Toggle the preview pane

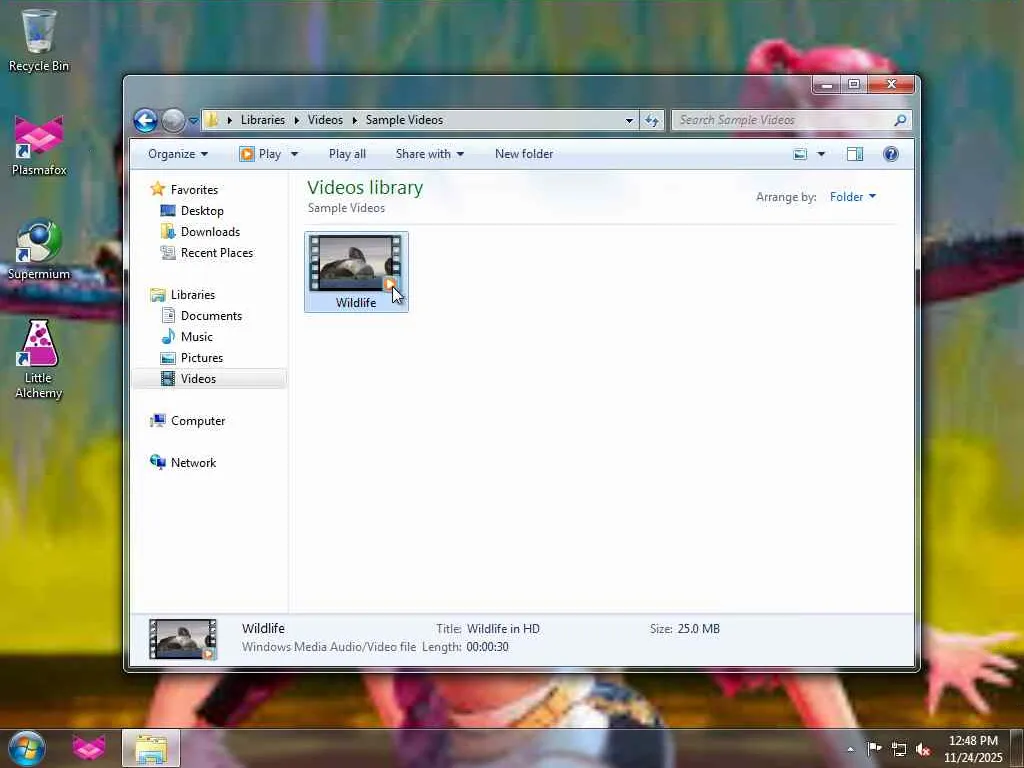[x=855, y=154]
